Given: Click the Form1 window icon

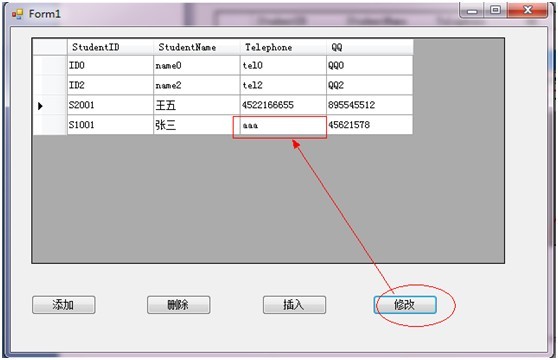Looking at the screenshot, I should [17, 14].
